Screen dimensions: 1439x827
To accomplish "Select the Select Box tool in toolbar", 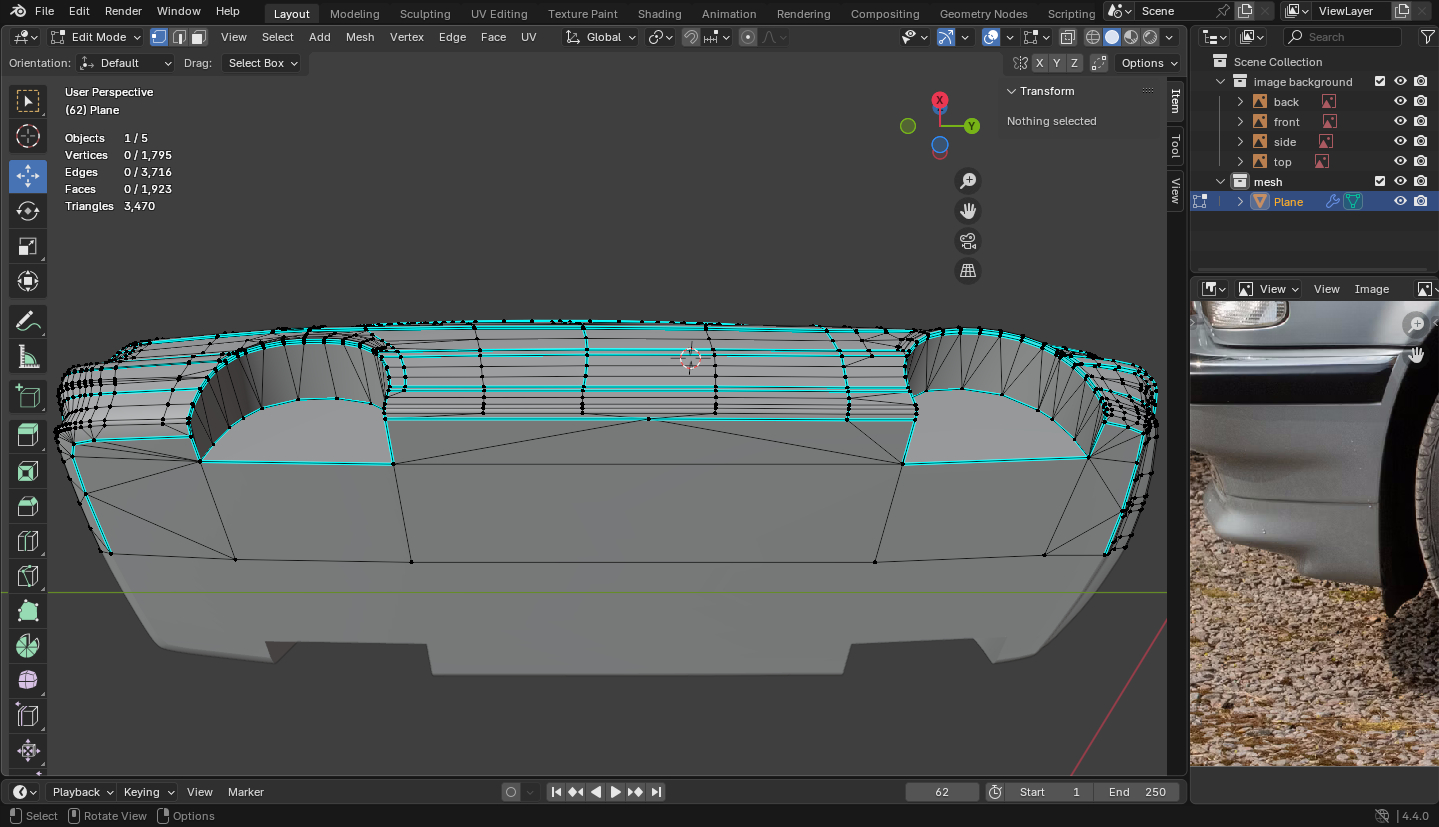I will coord(28,101).
